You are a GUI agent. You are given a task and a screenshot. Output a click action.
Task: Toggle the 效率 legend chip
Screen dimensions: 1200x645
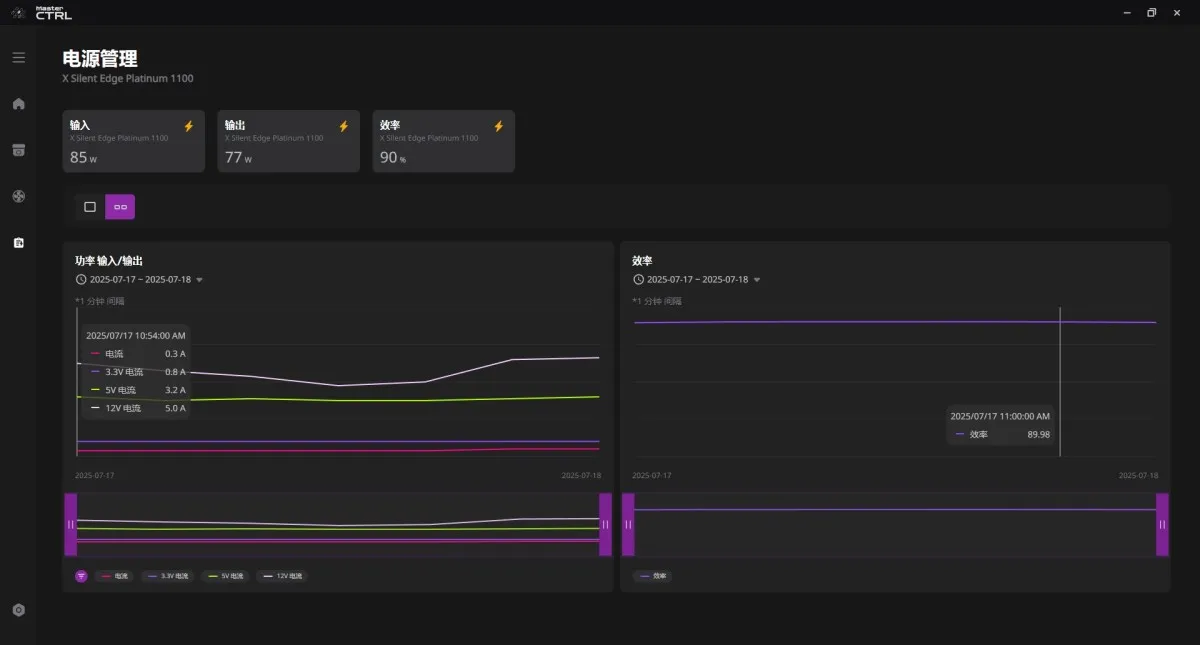pos(654,576)
